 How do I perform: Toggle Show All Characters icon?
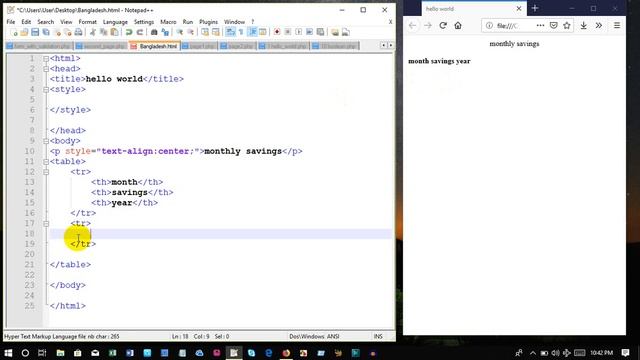pyautogui.click(x=241, y=32)
